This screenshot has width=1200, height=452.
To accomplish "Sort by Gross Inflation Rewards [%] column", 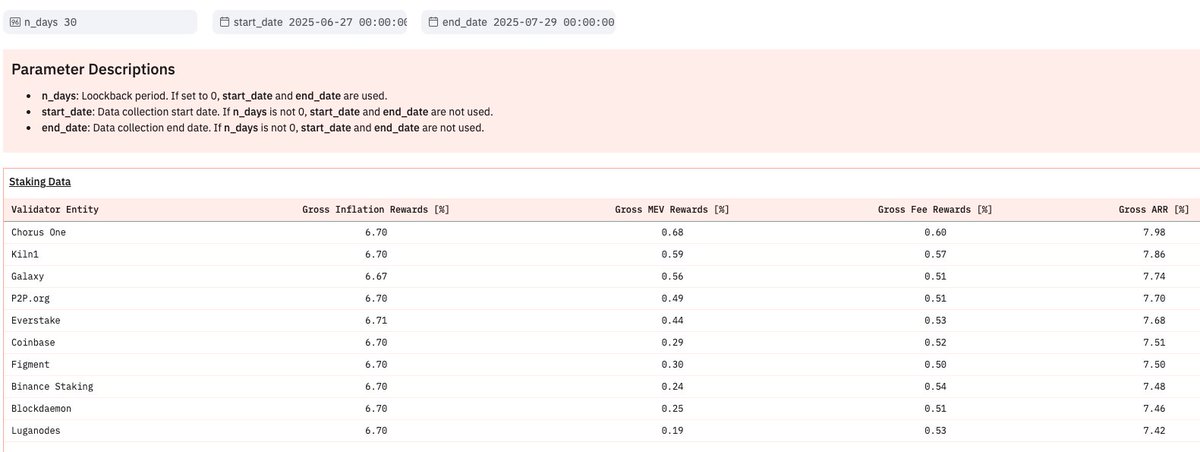I will 376,210.
